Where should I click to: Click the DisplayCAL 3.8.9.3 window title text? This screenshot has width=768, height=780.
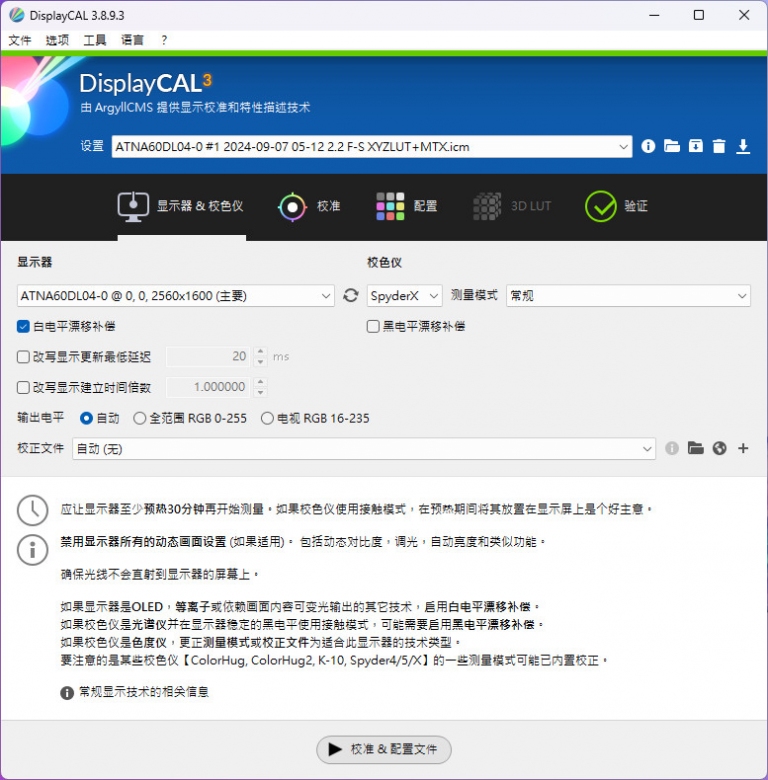point(77,15)
